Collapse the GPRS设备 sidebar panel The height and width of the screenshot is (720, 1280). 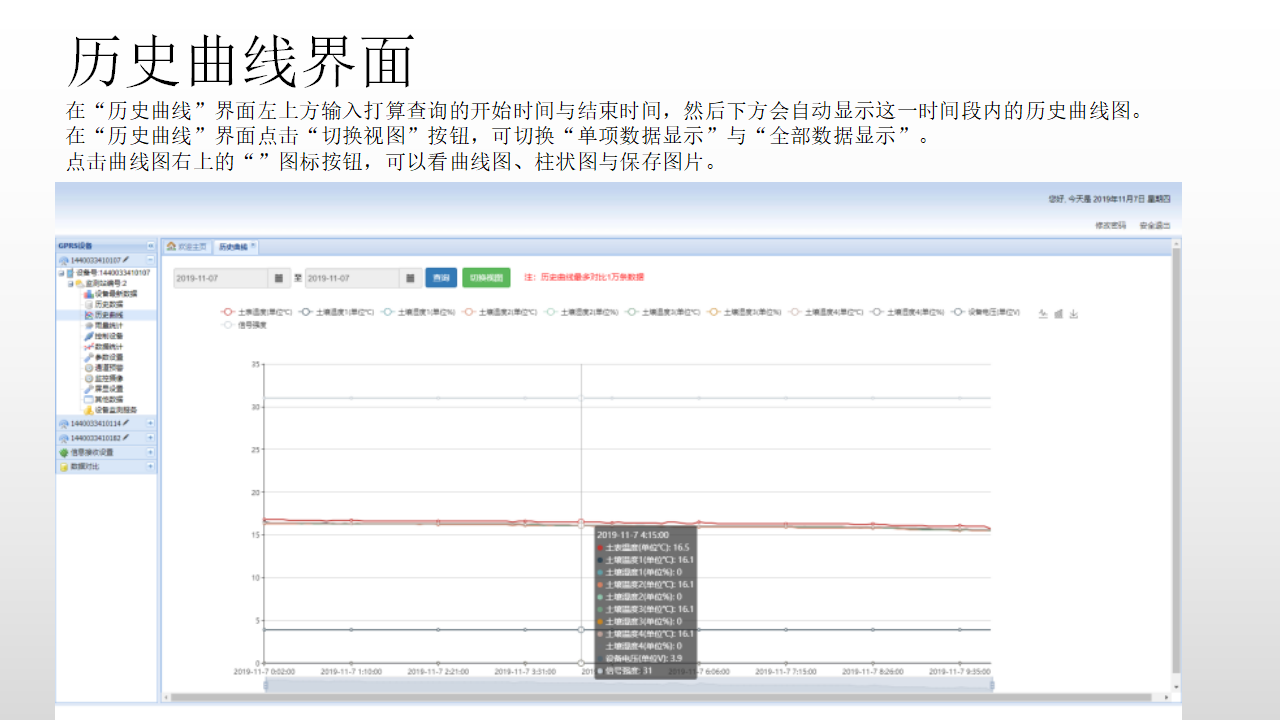151,245
